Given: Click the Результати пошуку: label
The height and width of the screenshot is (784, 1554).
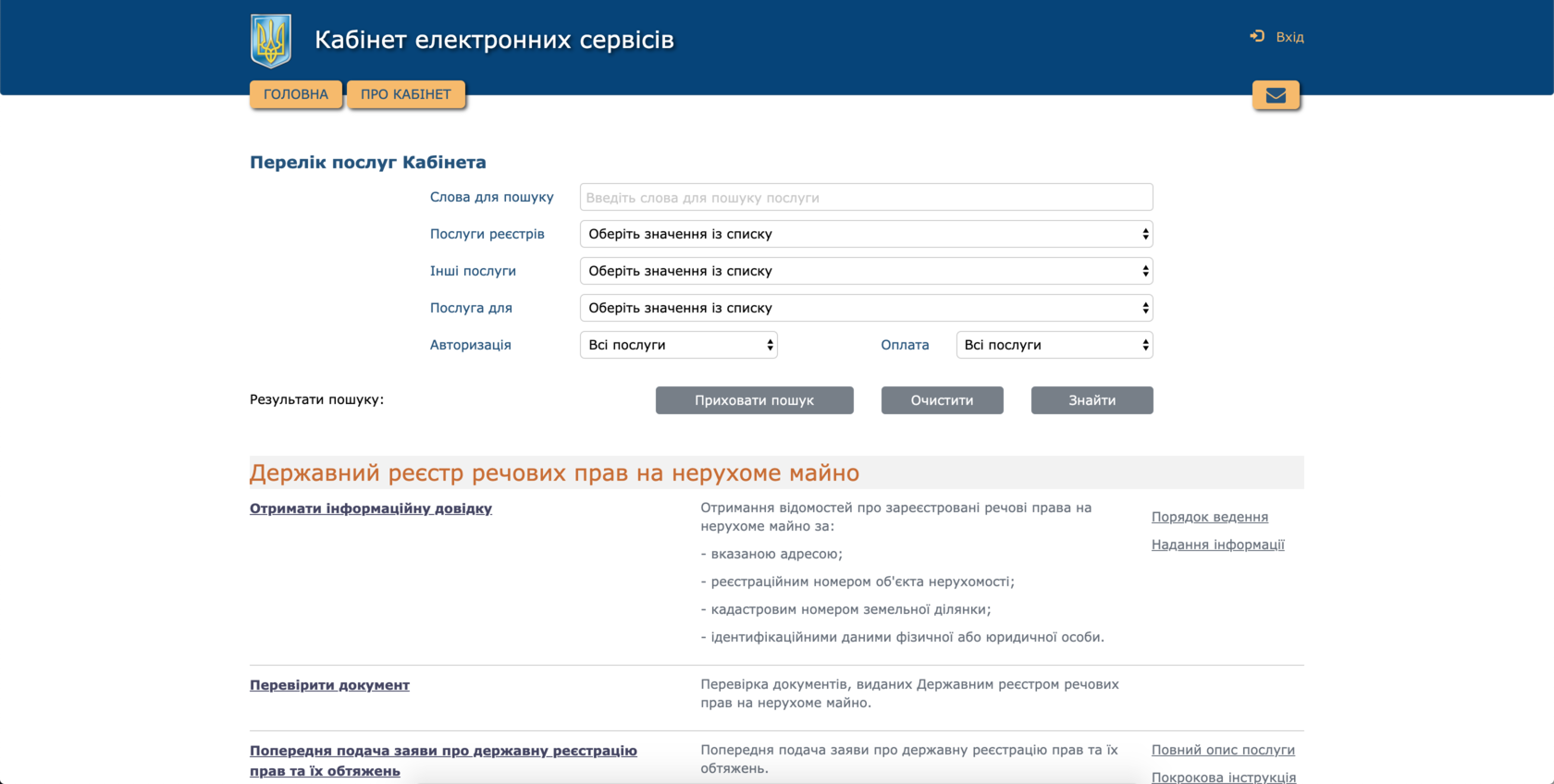Looking at the screenshot, I should coord(316,399).
